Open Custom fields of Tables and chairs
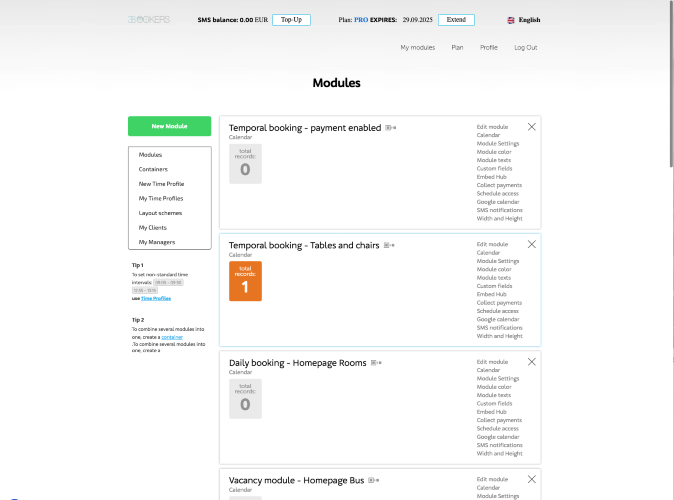 click(494, 286)
